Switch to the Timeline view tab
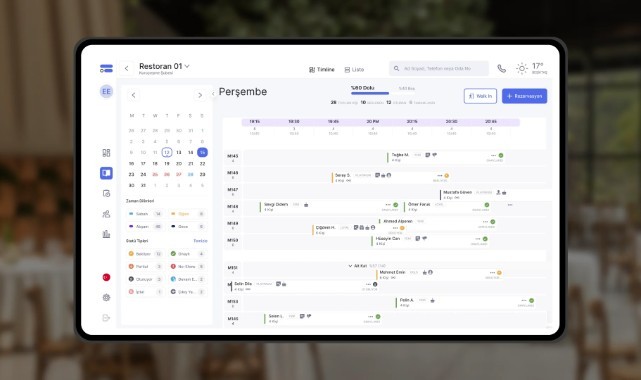This screenshot has height=380, width=641. (x=322, y=69)
